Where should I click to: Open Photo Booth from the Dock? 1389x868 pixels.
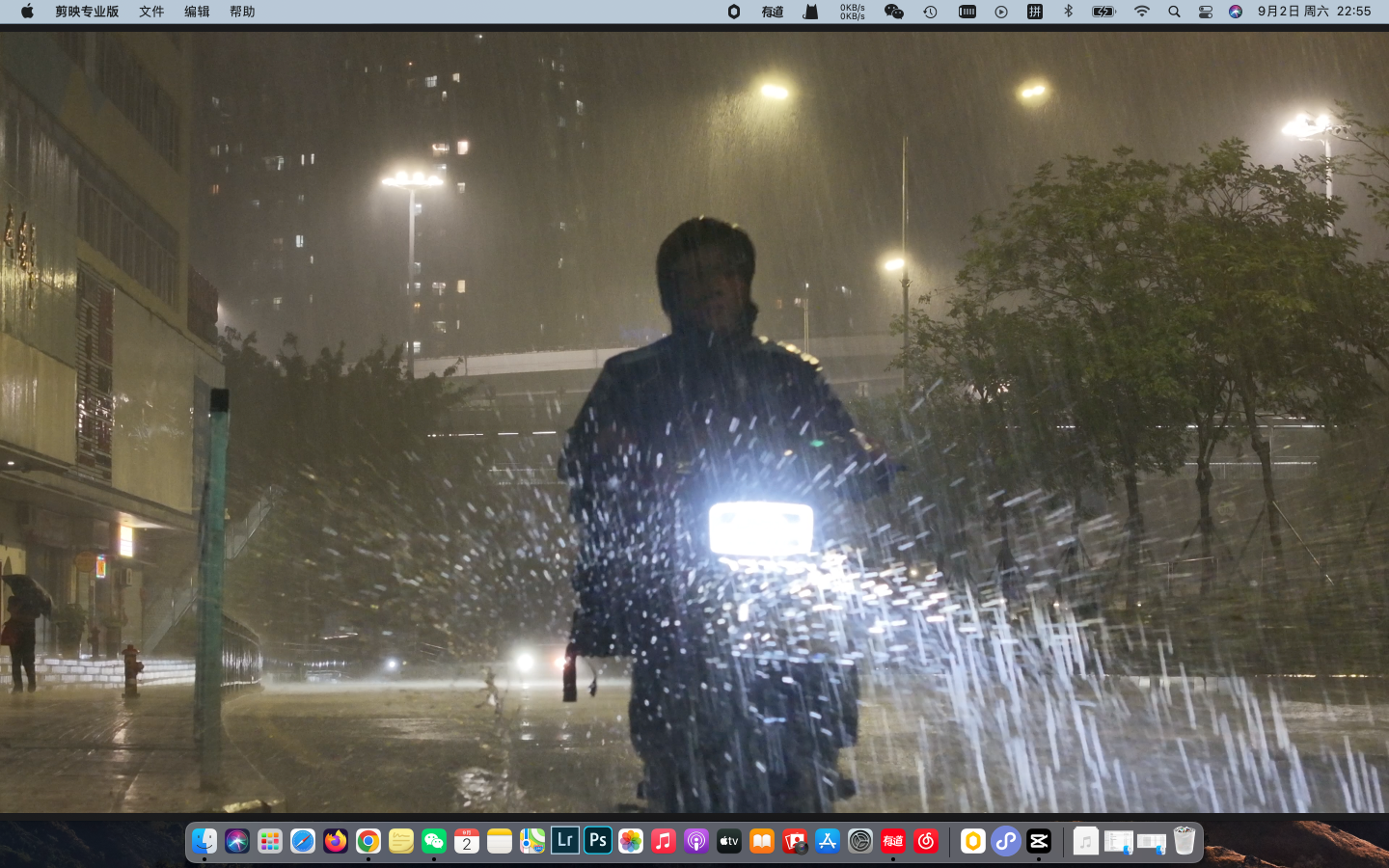795,841
